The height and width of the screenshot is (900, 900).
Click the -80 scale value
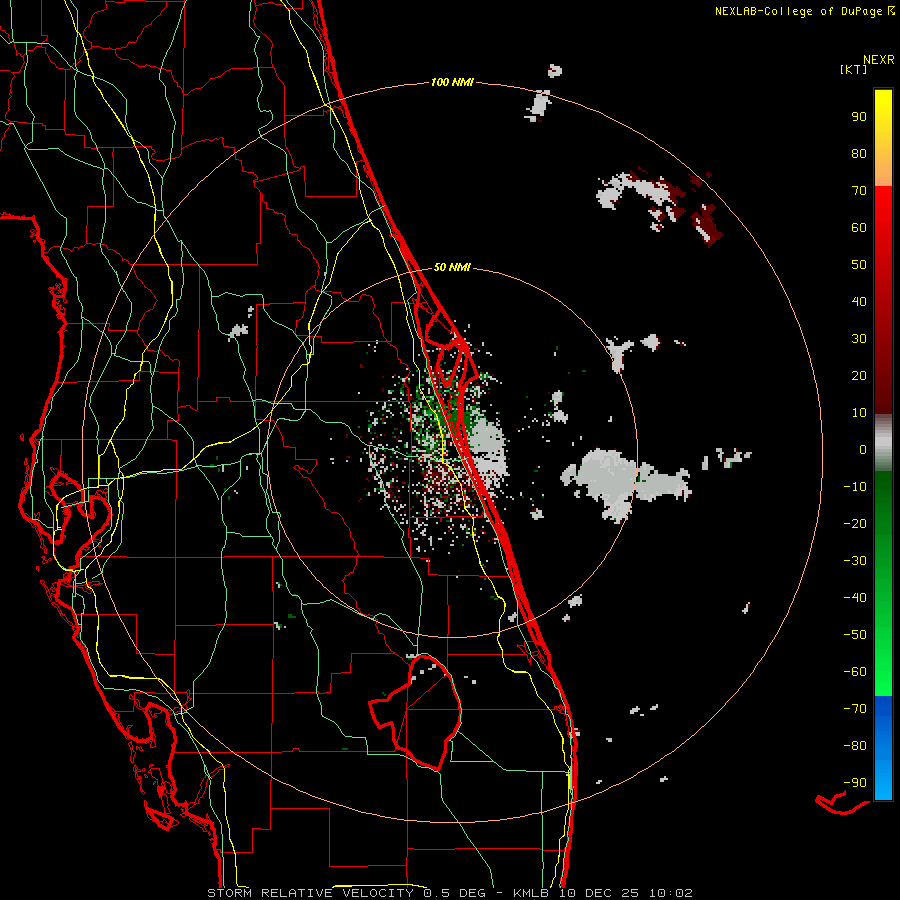point(855,746)
